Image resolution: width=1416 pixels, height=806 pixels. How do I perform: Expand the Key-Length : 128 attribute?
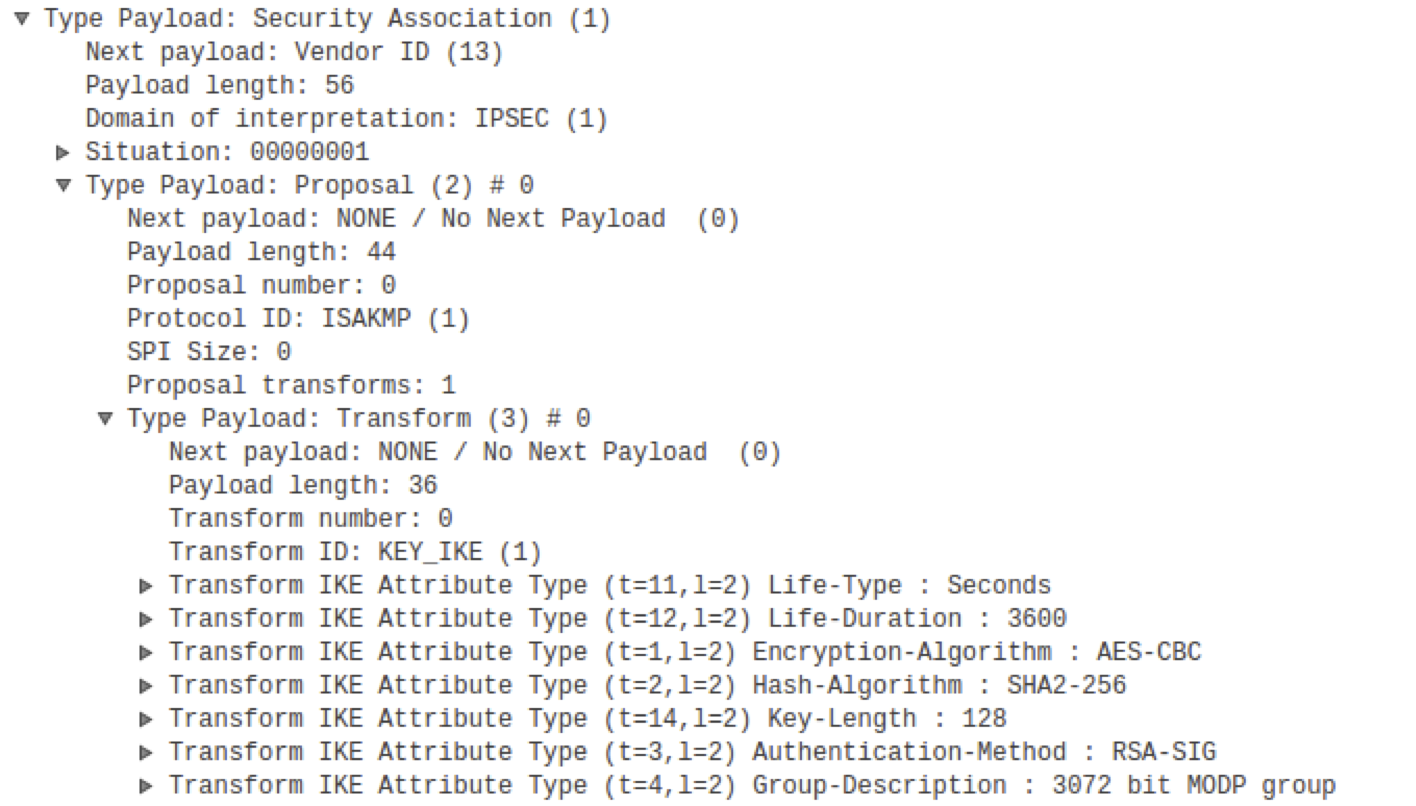tap(147, 719)
